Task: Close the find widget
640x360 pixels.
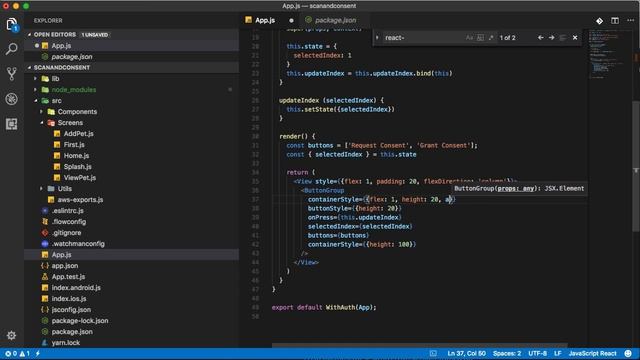Action: pos(575,38)
